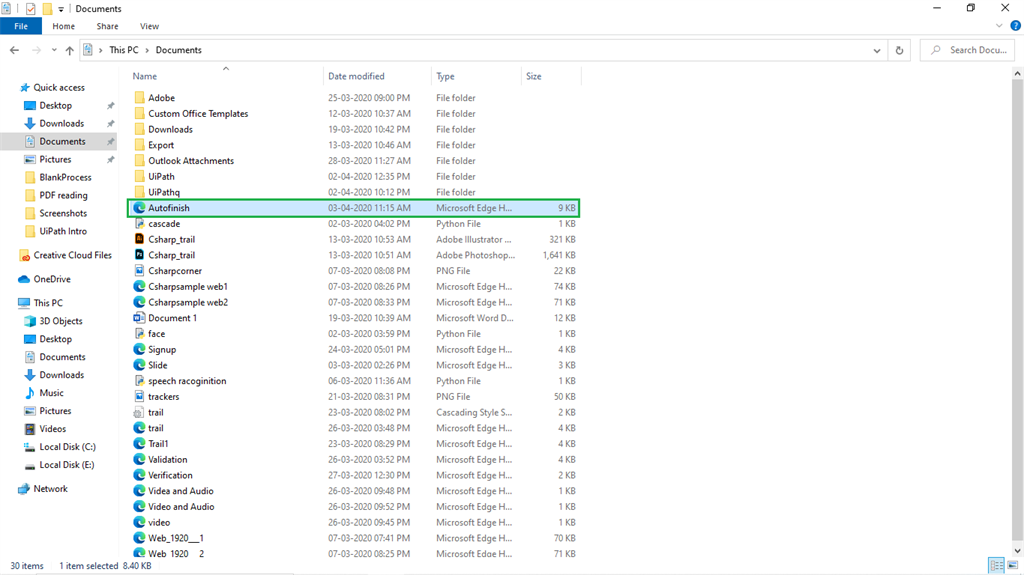Expand the address bar history dropdown
The width and height of the screenshot is (1024, 575).
[x=876, y=50]
